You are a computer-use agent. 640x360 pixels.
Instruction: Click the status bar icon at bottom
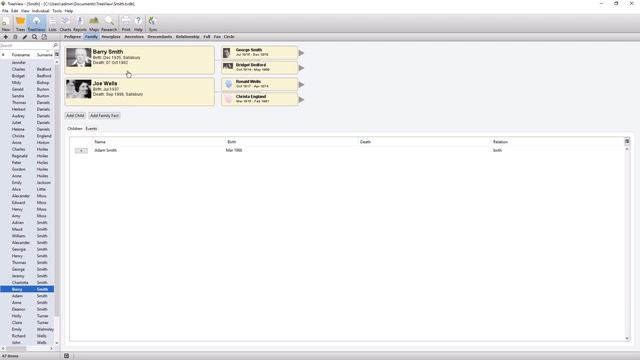[67, 356]
